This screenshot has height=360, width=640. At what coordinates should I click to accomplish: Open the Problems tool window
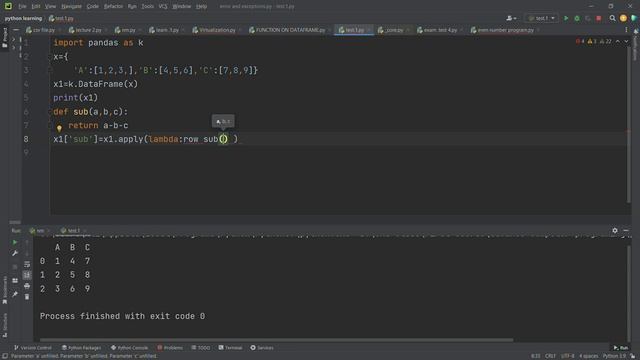click(x=170, y=348)
